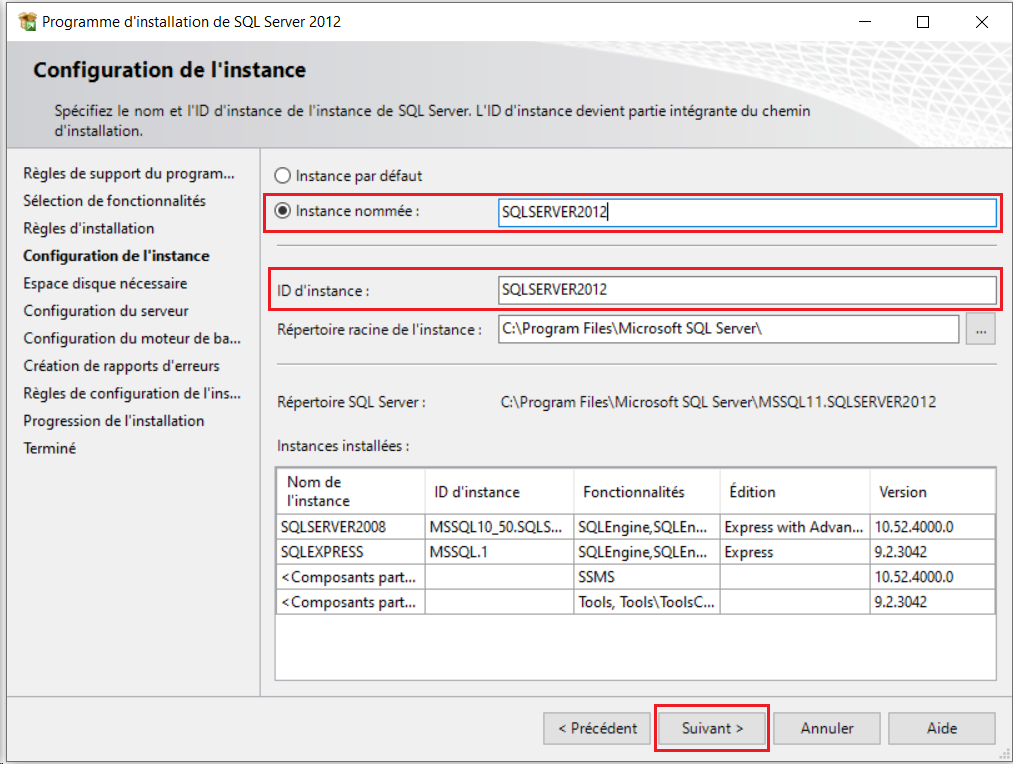This screenshot has height=764, width=1013.
Task: Select the SQLEXPRESS instance row
Action: pyautogui.click(x=636, y=552)
